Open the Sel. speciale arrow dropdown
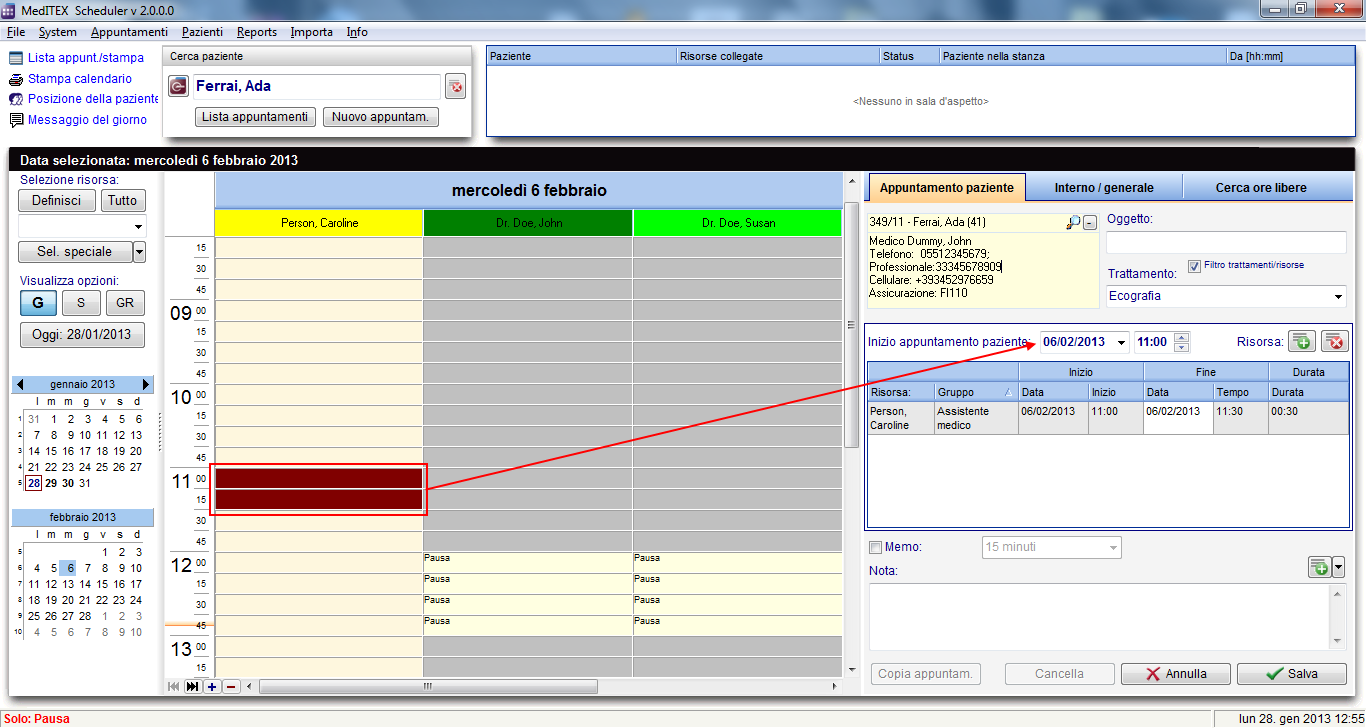Image resolution: width=1366 pixels, height=728 pixels. click(x=139, y=252)
